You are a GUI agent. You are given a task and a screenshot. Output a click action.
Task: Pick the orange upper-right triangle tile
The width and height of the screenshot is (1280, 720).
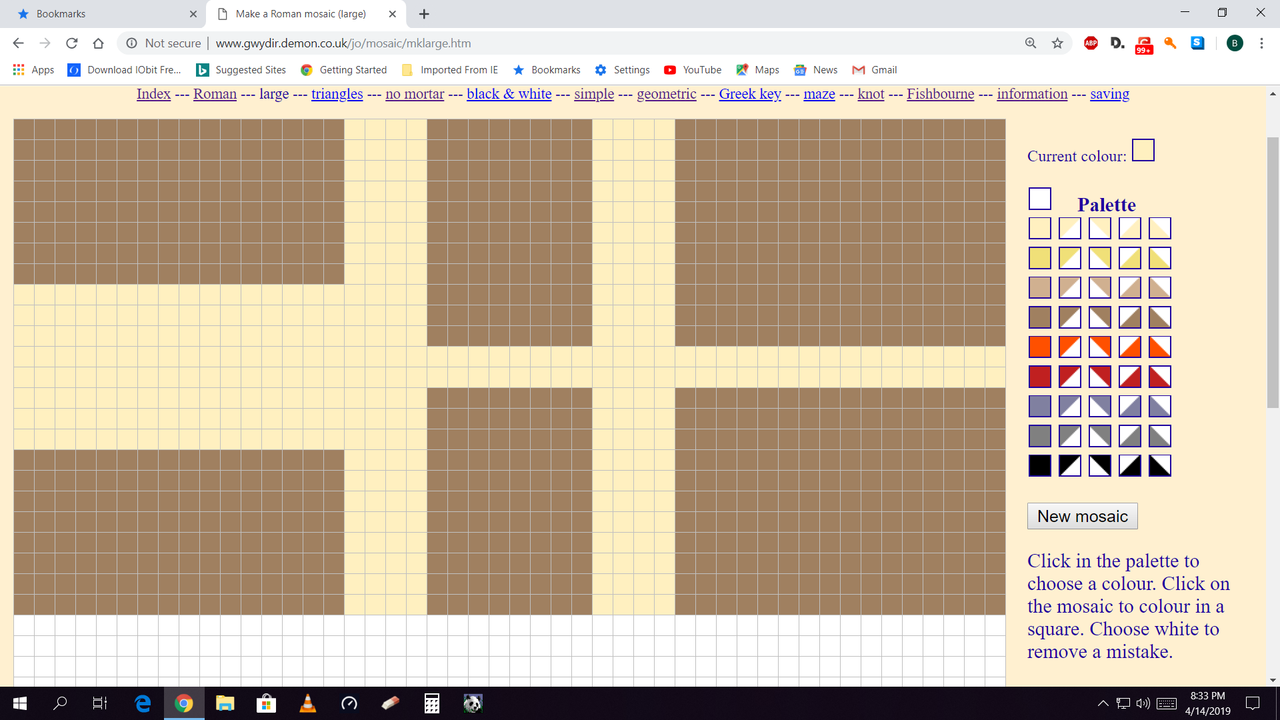1100,347
